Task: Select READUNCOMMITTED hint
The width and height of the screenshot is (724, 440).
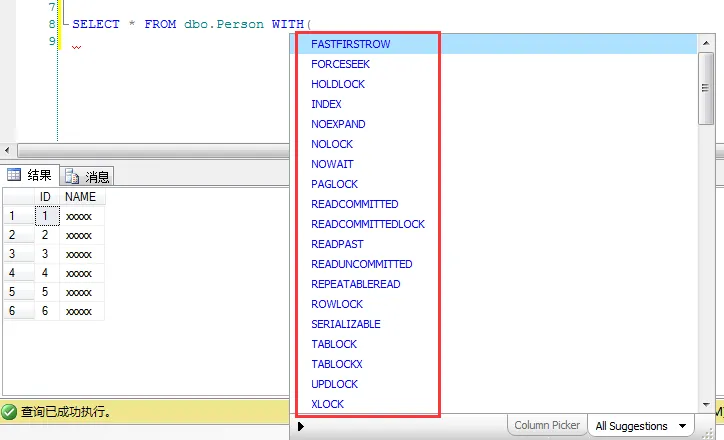Action: (x=362, y=264)
